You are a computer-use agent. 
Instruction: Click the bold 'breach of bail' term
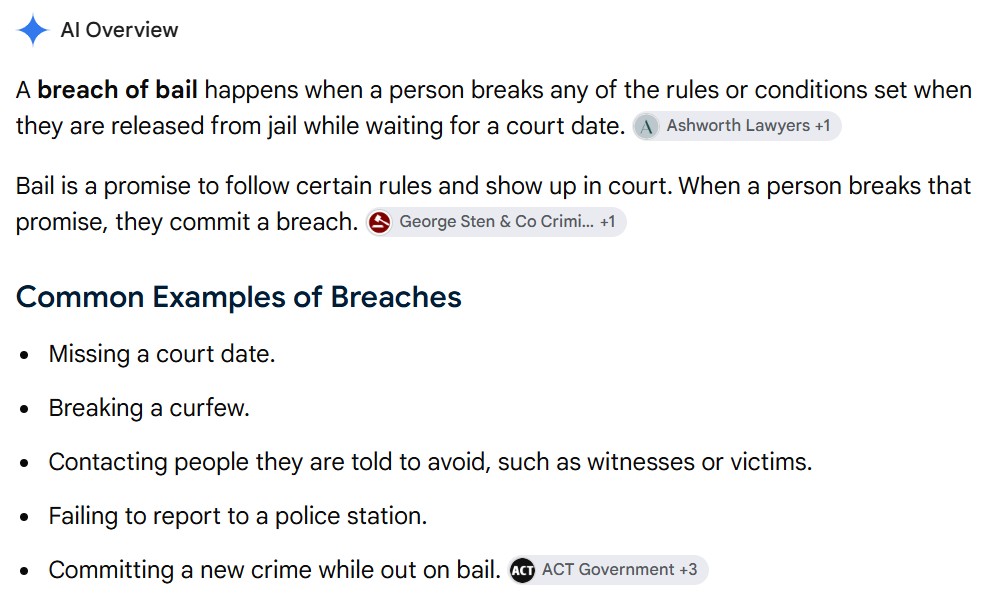[117, 90]
